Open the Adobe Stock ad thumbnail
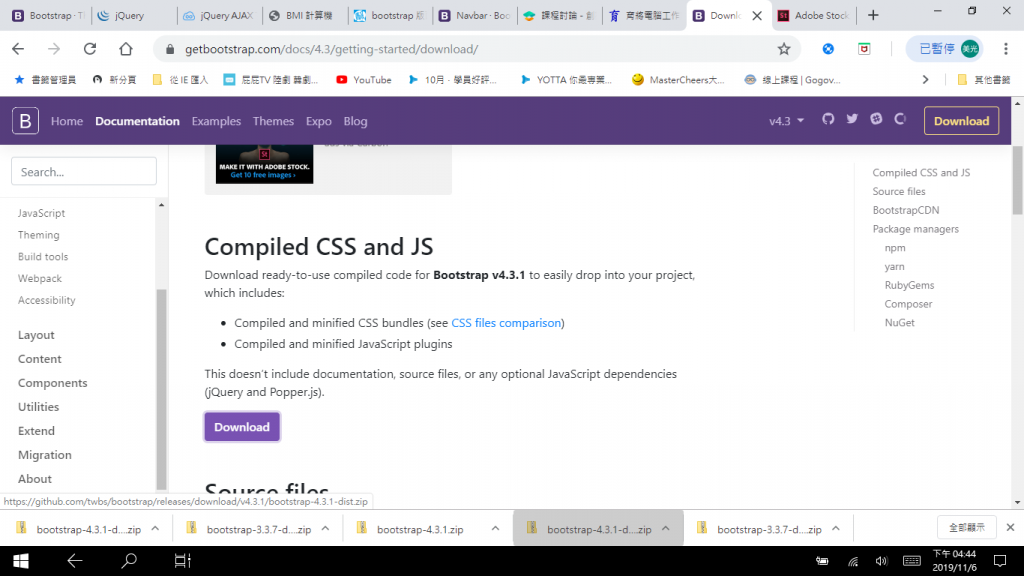This screenshot has width=1024, height=576. (x=264, y=164)
